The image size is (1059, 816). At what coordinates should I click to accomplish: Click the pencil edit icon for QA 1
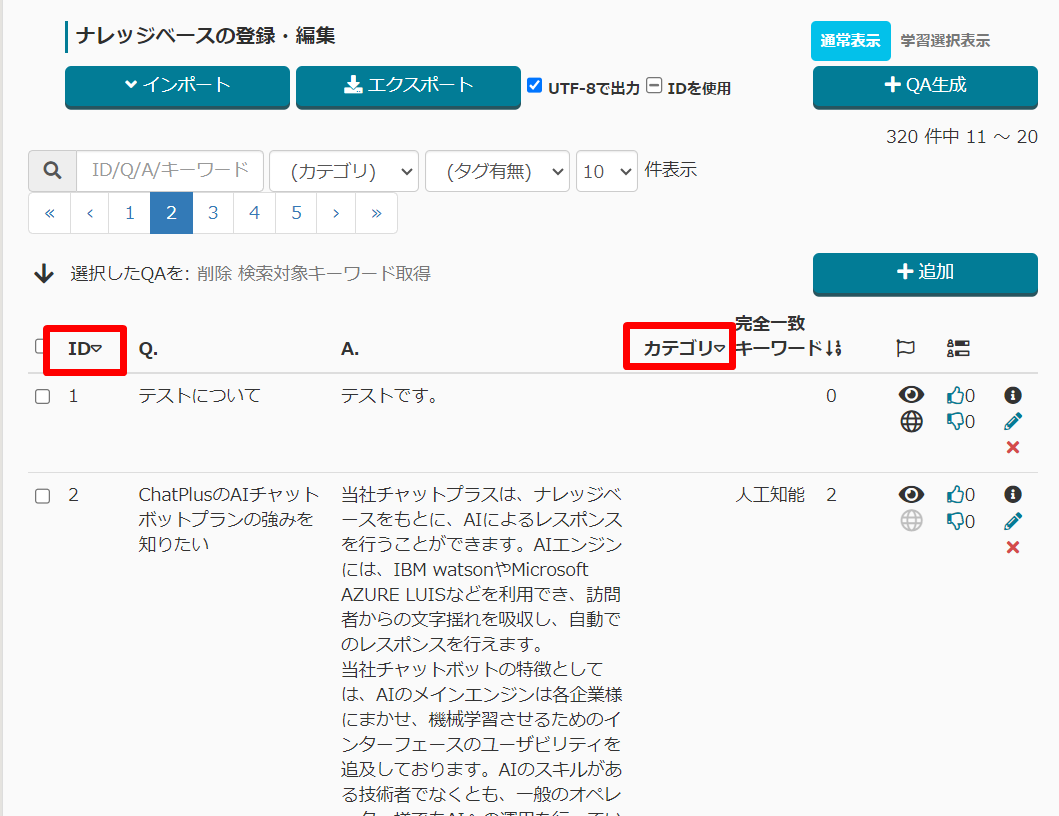tap(1012, 422)
